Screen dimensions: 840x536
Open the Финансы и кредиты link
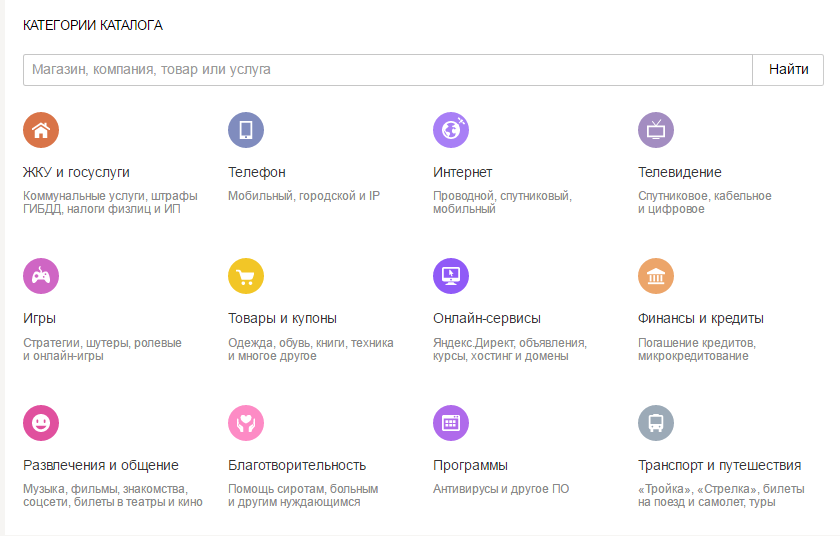tap(700, 319)
